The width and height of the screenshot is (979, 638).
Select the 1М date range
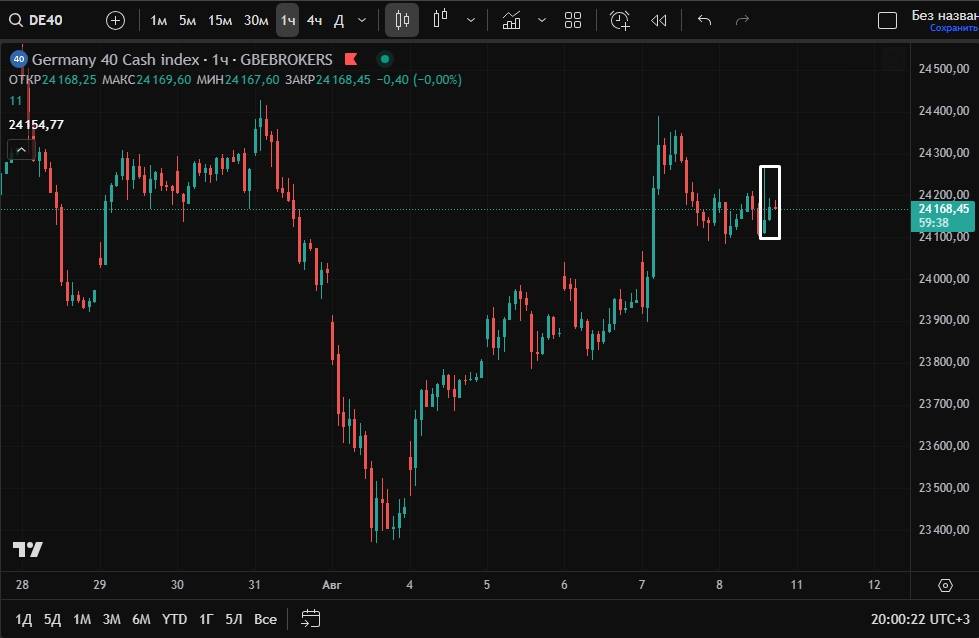click(82, 619)
